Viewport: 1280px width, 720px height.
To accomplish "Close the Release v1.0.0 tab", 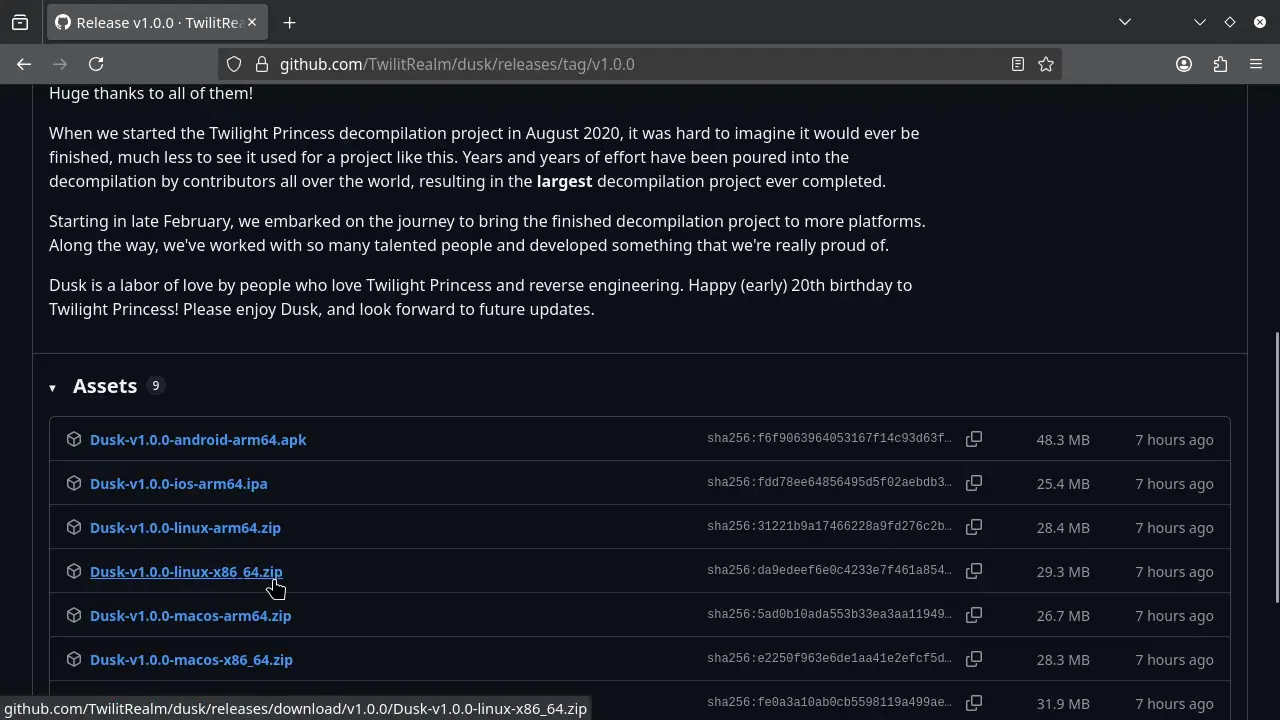I will tap(252, 22).
